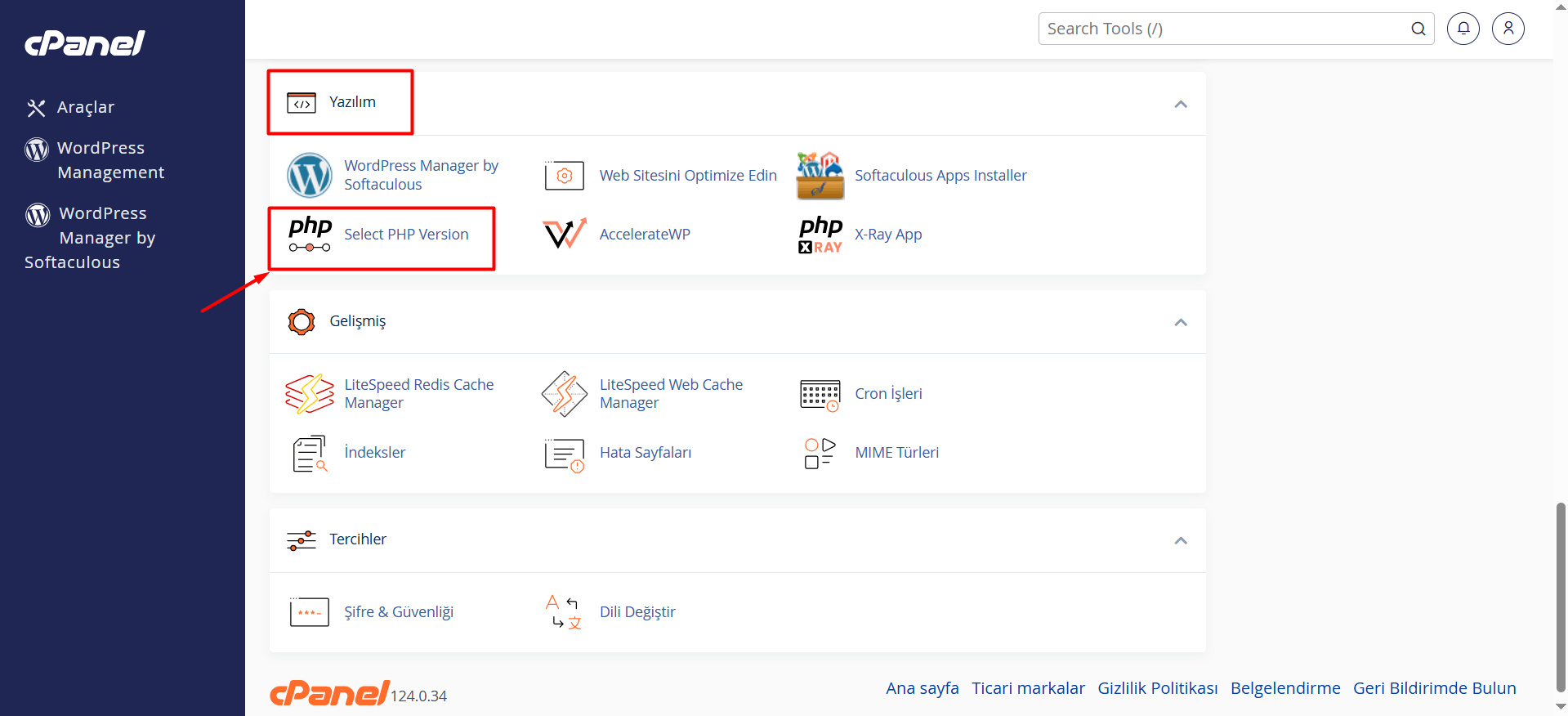The height and width of the screenshot is (716, 1568).
Task: Click the Yazılım section code icon
Action: [302, 103]
